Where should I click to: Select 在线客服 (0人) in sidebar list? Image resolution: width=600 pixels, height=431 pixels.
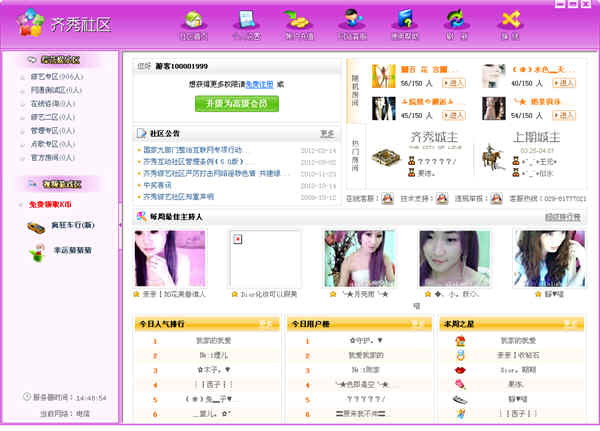tap(53, 102)
